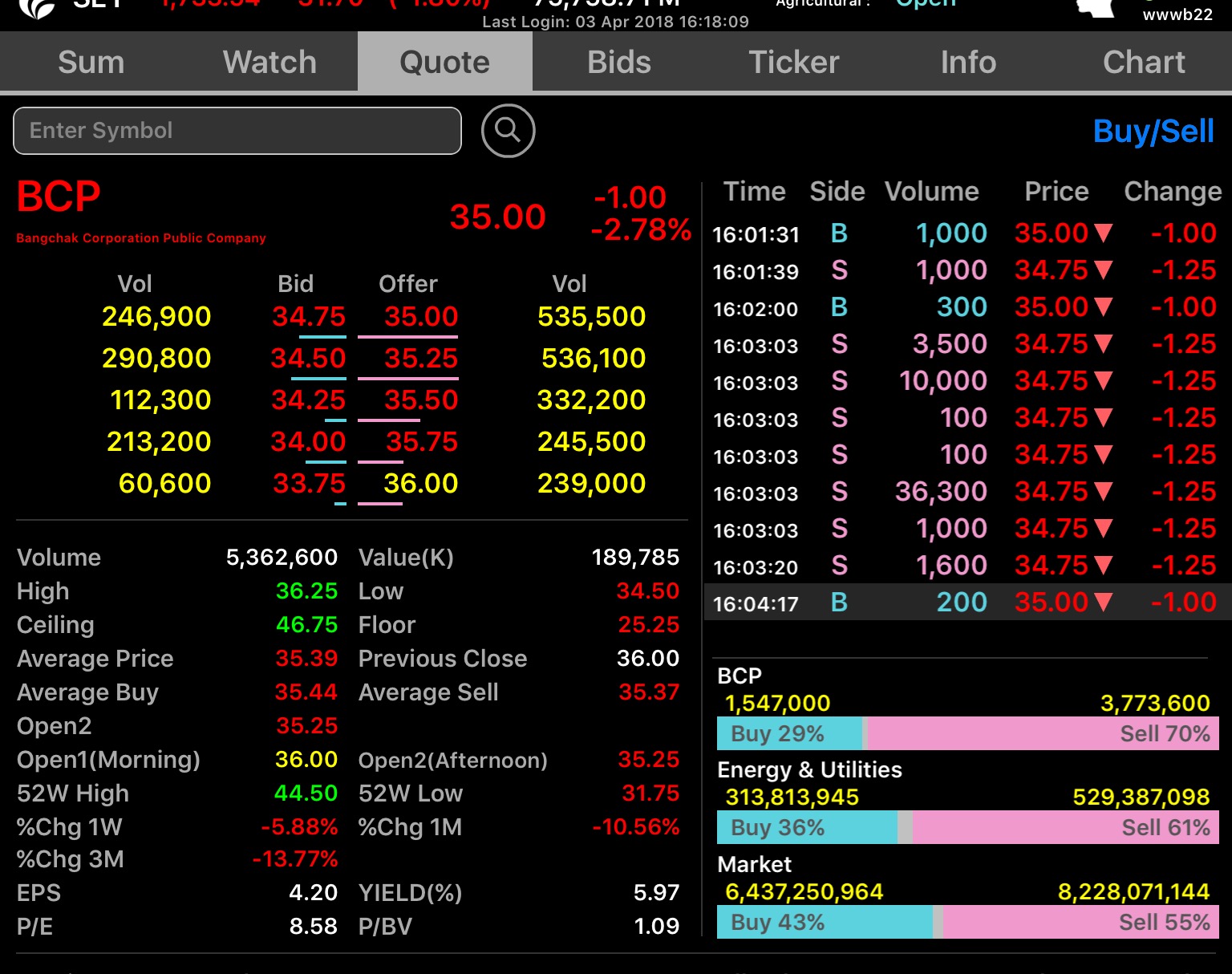Tap the EPS value 4.20
The height and width of the screenshot is (974, 1232).
pyautogui.click(x=314, y=892)
